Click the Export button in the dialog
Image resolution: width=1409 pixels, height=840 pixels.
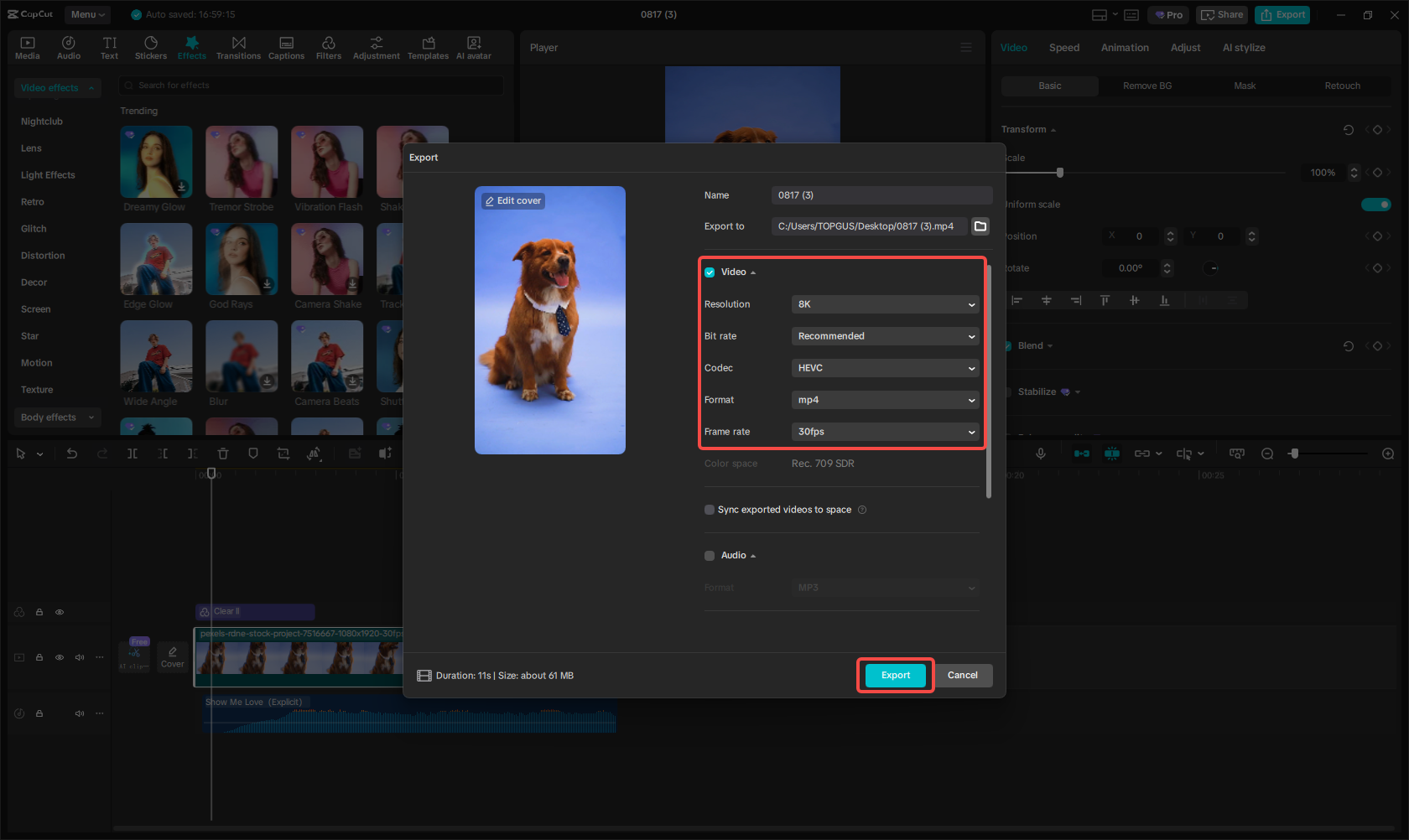[x=895, y=675]
